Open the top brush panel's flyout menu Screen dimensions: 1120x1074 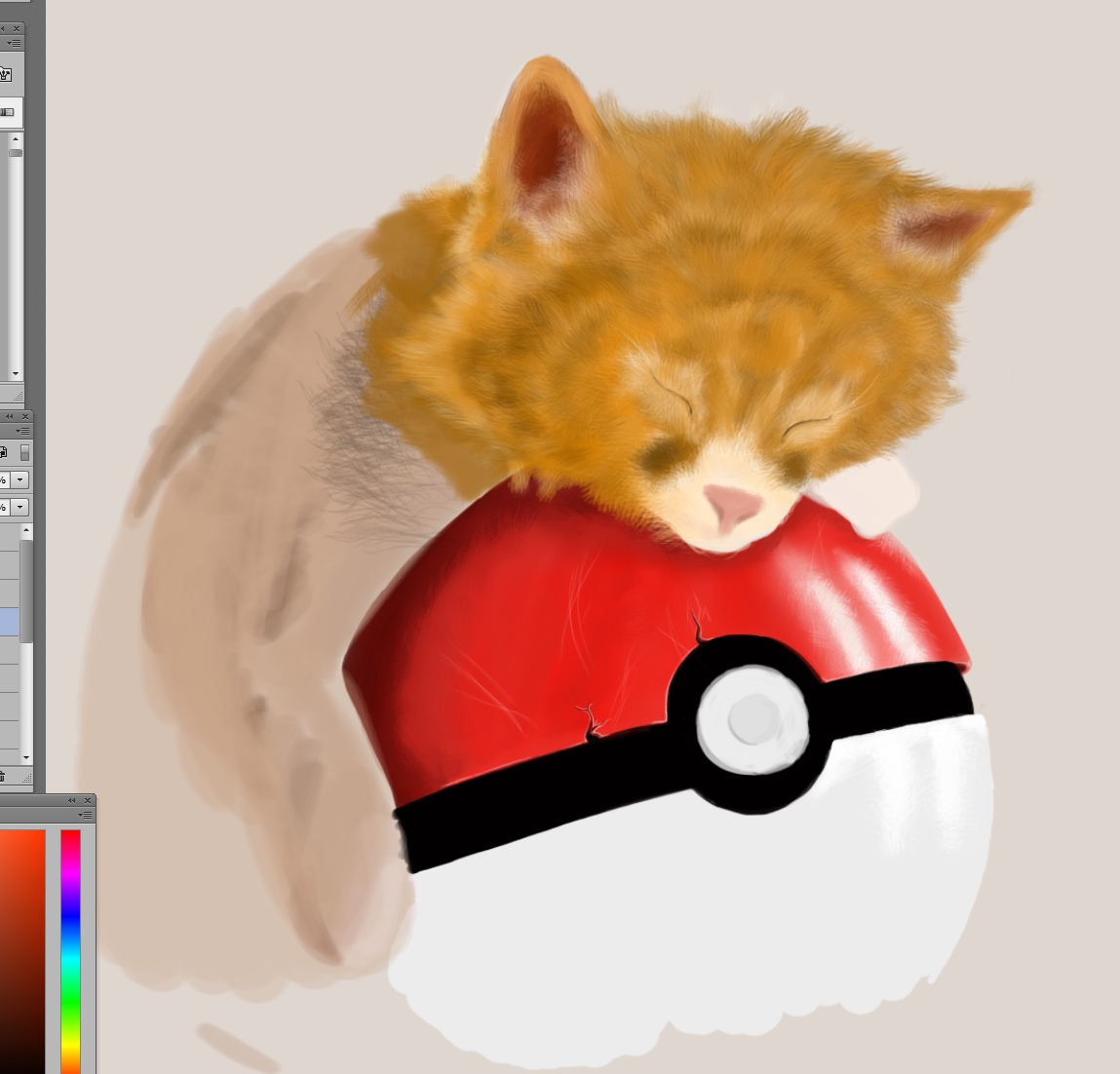point(15,43)
